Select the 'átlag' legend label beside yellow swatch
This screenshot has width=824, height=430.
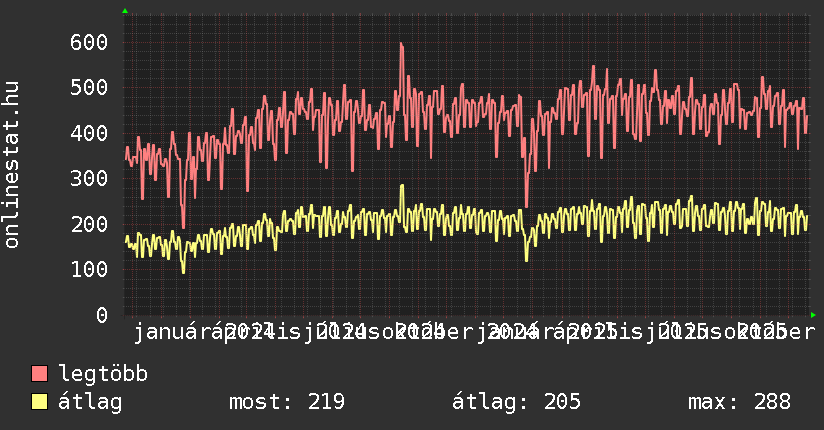click(x=90, y=402)
